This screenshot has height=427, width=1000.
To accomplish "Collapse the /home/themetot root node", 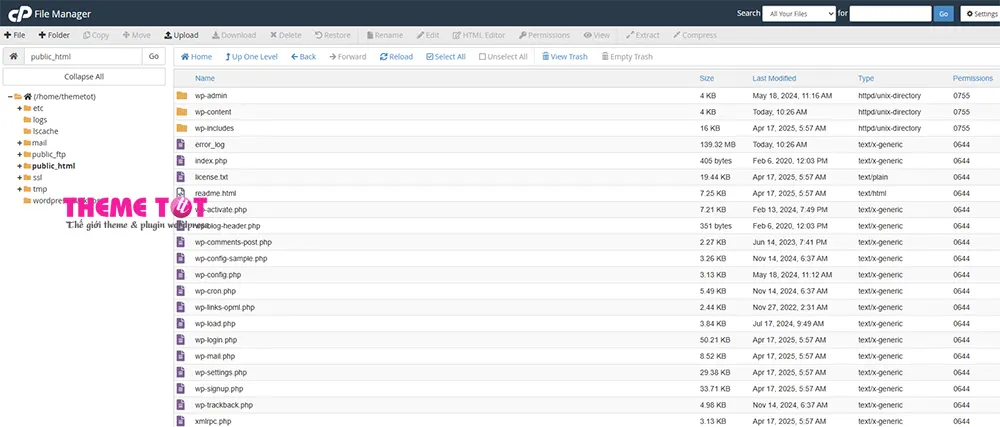I will click(10, 97).
